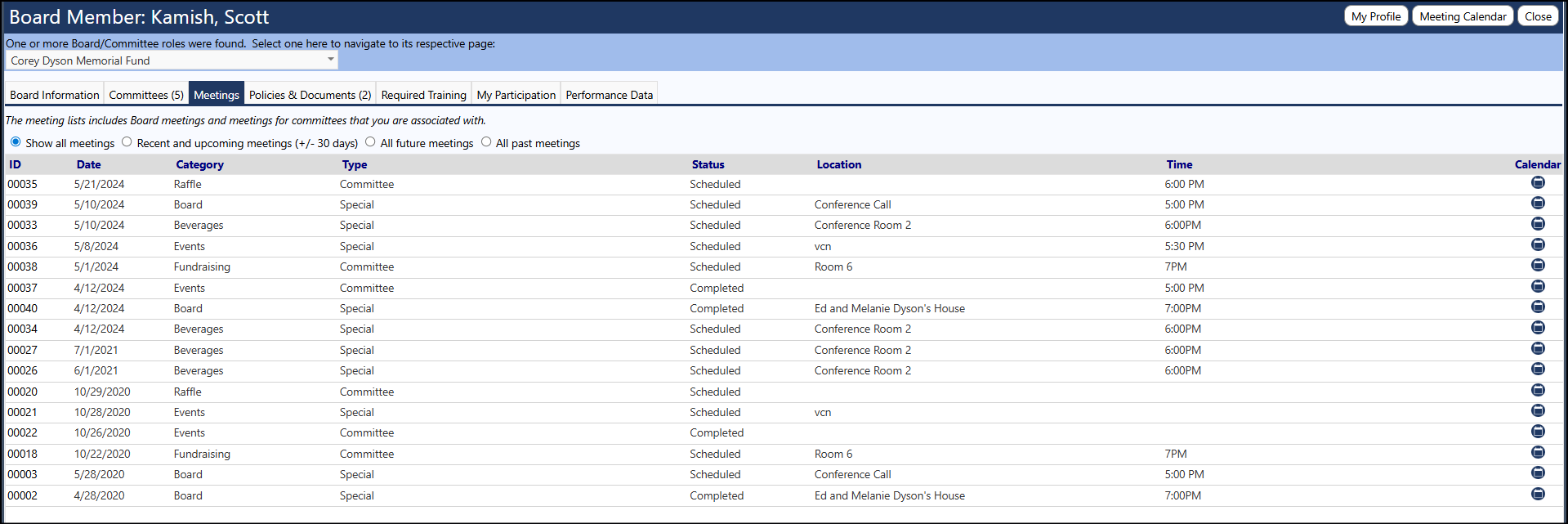Sort by Date column header
The width and height of the screenshot is (1568, 524).
coord(89,164)
